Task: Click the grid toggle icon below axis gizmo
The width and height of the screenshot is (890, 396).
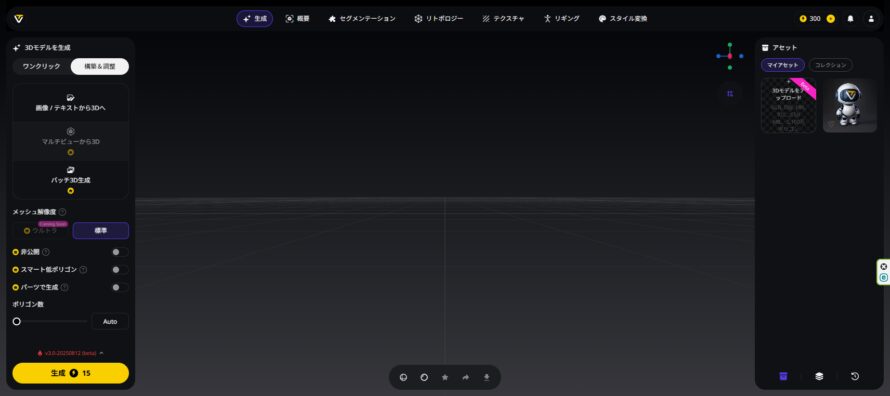Action: click(x=730, y=94)
